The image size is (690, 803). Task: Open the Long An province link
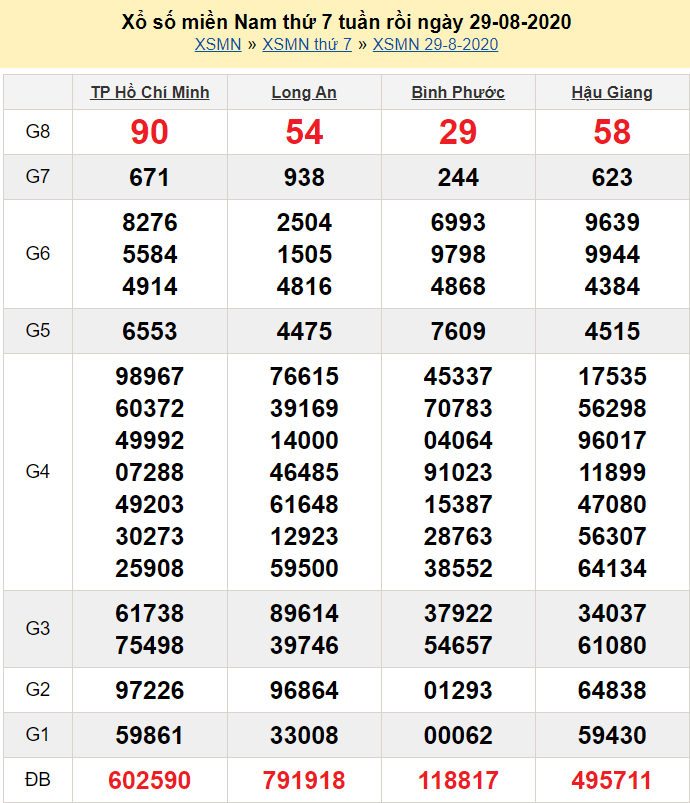point(304,92)
